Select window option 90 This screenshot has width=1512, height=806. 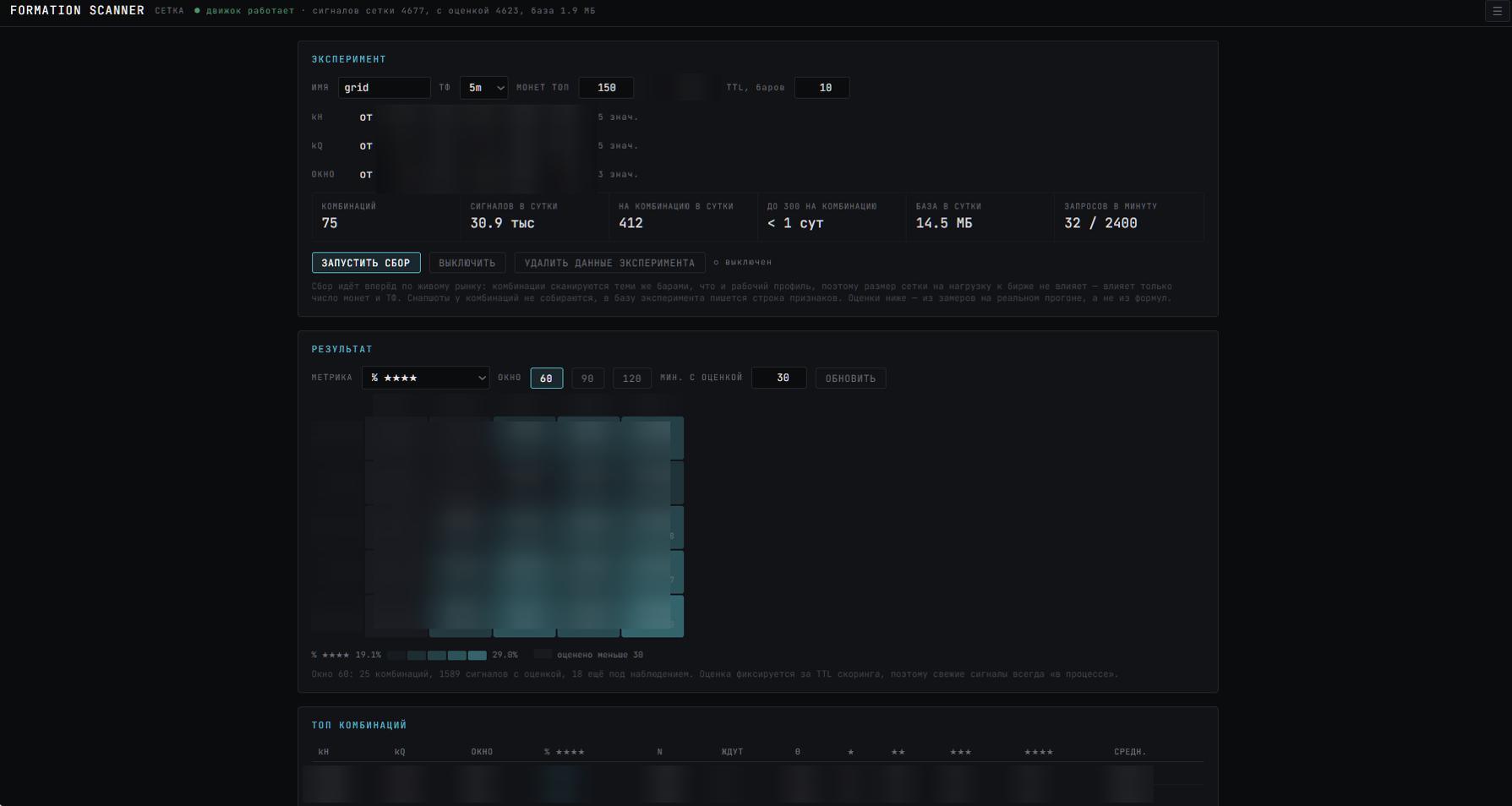[587, 378]
